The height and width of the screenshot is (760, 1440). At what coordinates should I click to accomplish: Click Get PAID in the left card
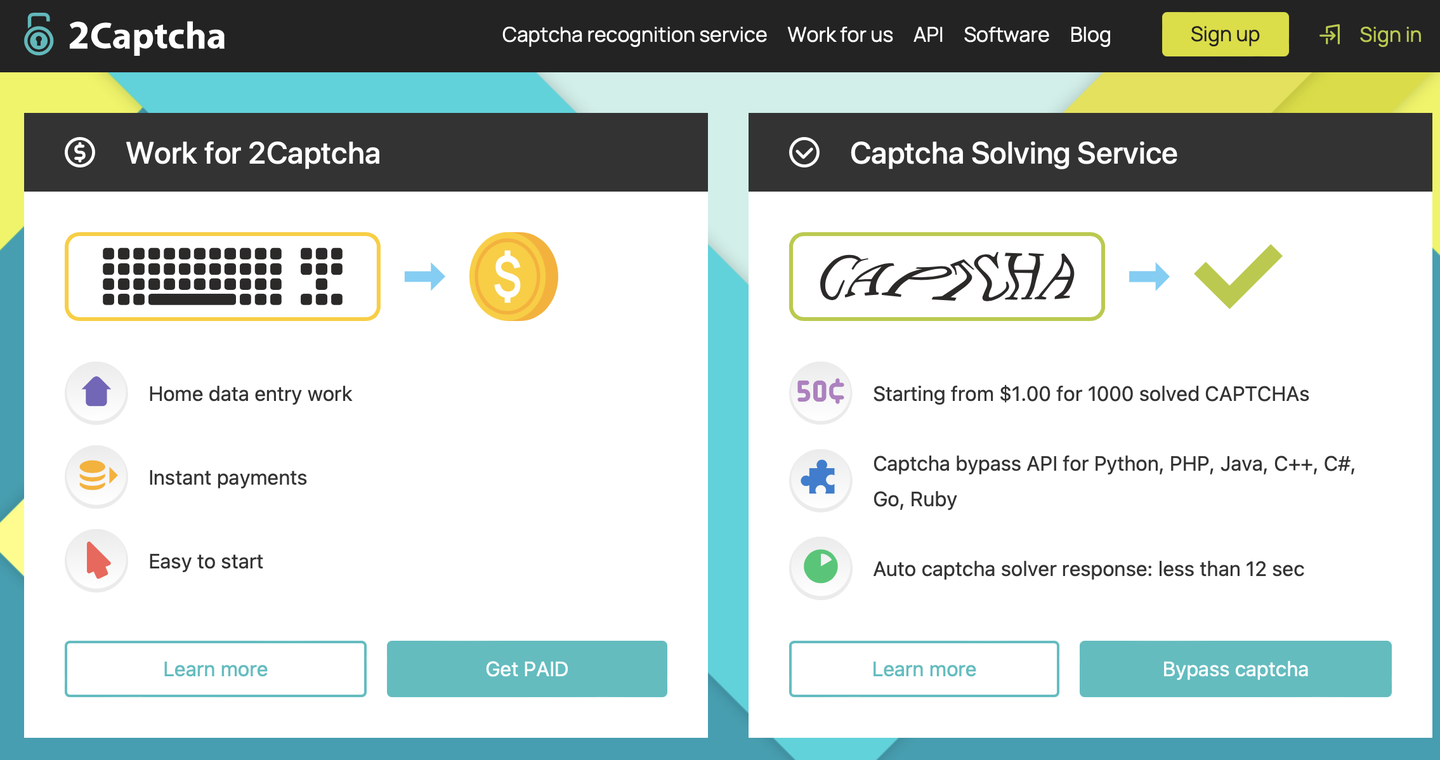point(526,669)
